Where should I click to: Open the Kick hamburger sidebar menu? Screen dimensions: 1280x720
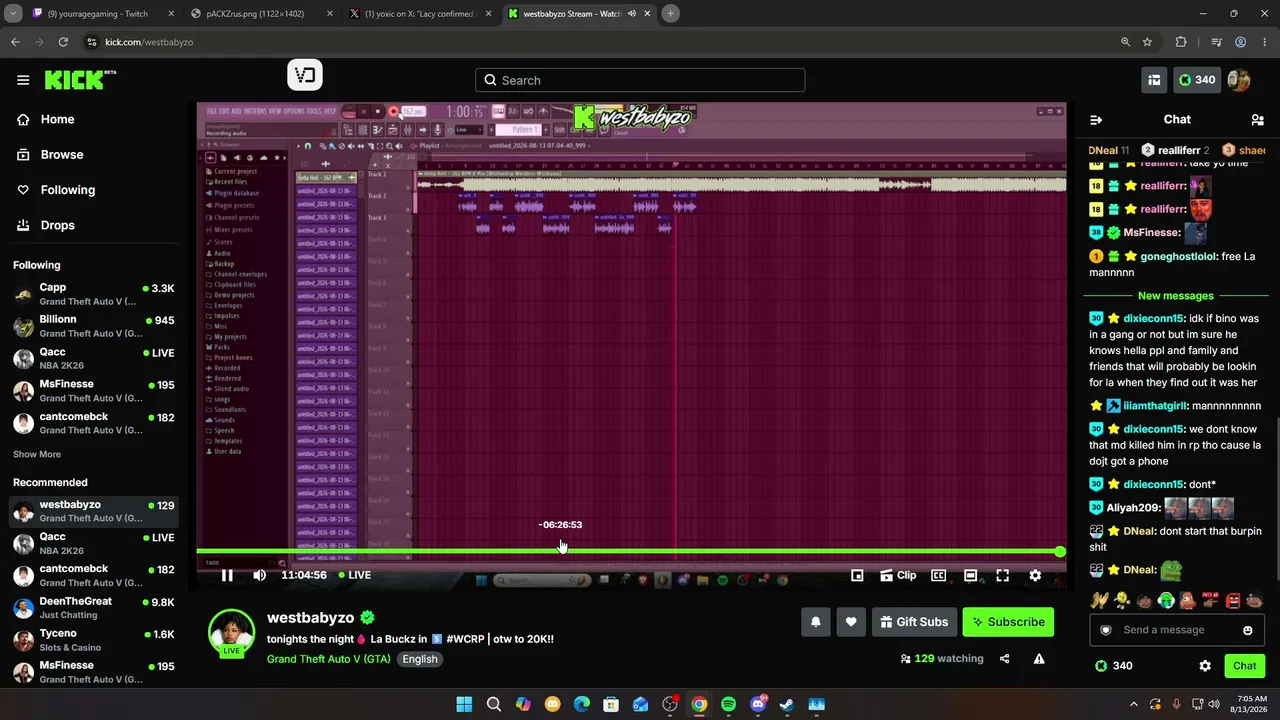(23, 80)
